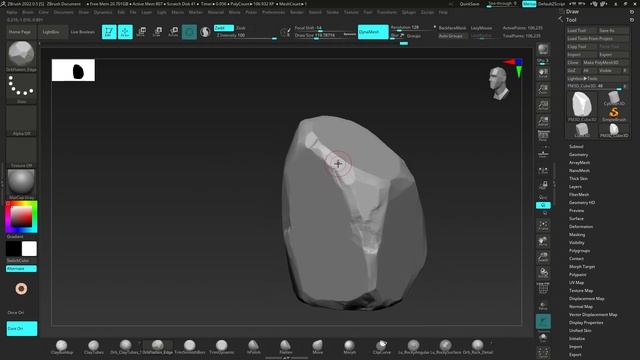This screenshot has height=360, width=640.
Task: Click the Draw Size slider
Action: (325, 36)
